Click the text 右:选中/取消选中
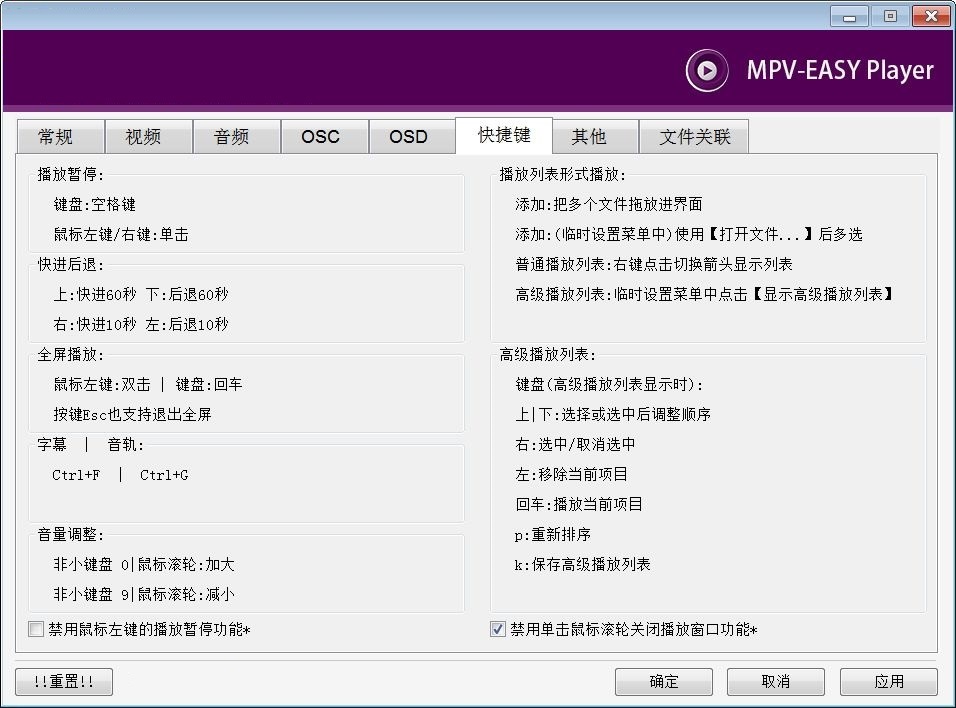 coord(575,445)
